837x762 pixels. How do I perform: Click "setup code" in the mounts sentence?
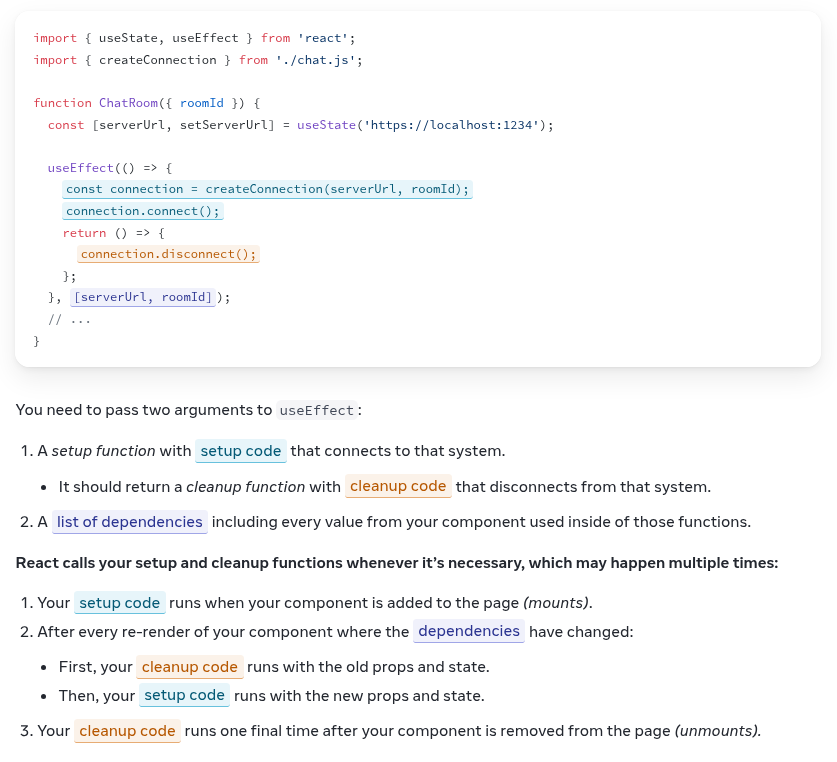(119, 603)
